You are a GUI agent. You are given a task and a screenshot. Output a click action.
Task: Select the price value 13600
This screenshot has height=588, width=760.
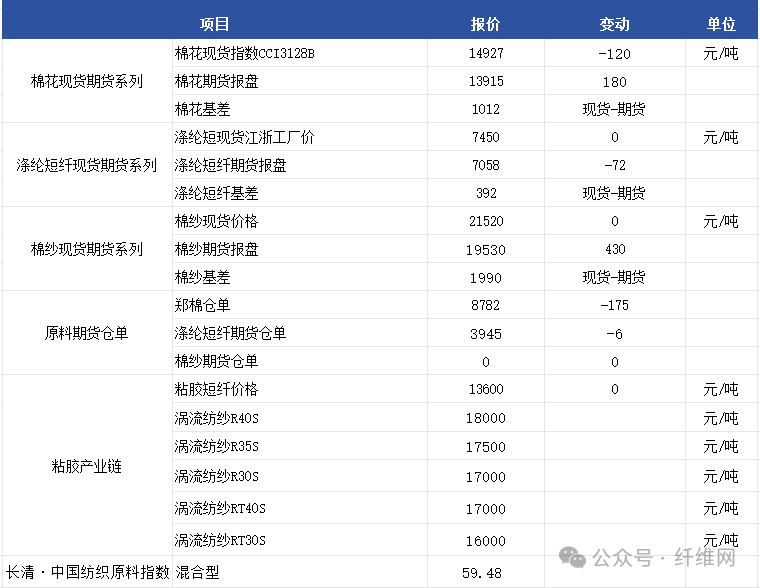coord(486,389)
